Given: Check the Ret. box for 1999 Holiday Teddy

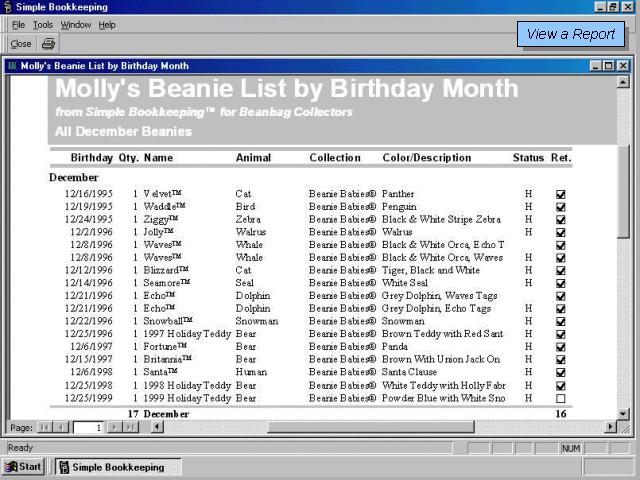Looking at the screenshot, I should pos(561,398).
